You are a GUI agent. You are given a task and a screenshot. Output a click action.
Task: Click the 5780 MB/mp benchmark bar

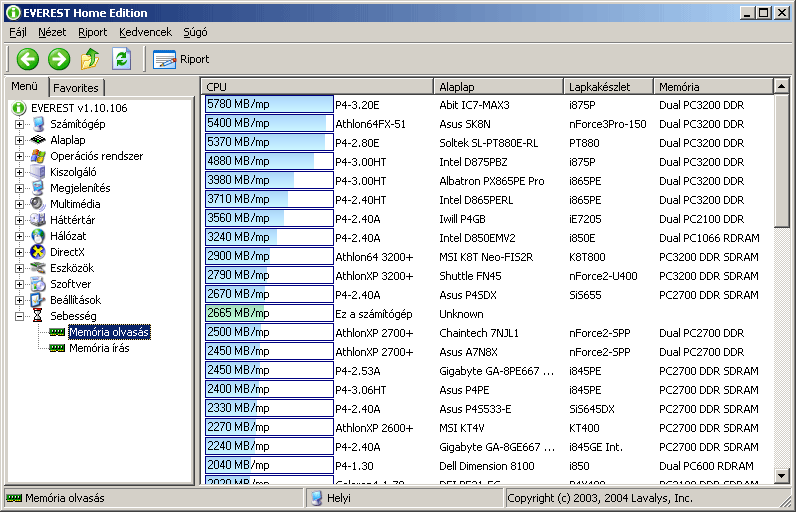269,104
